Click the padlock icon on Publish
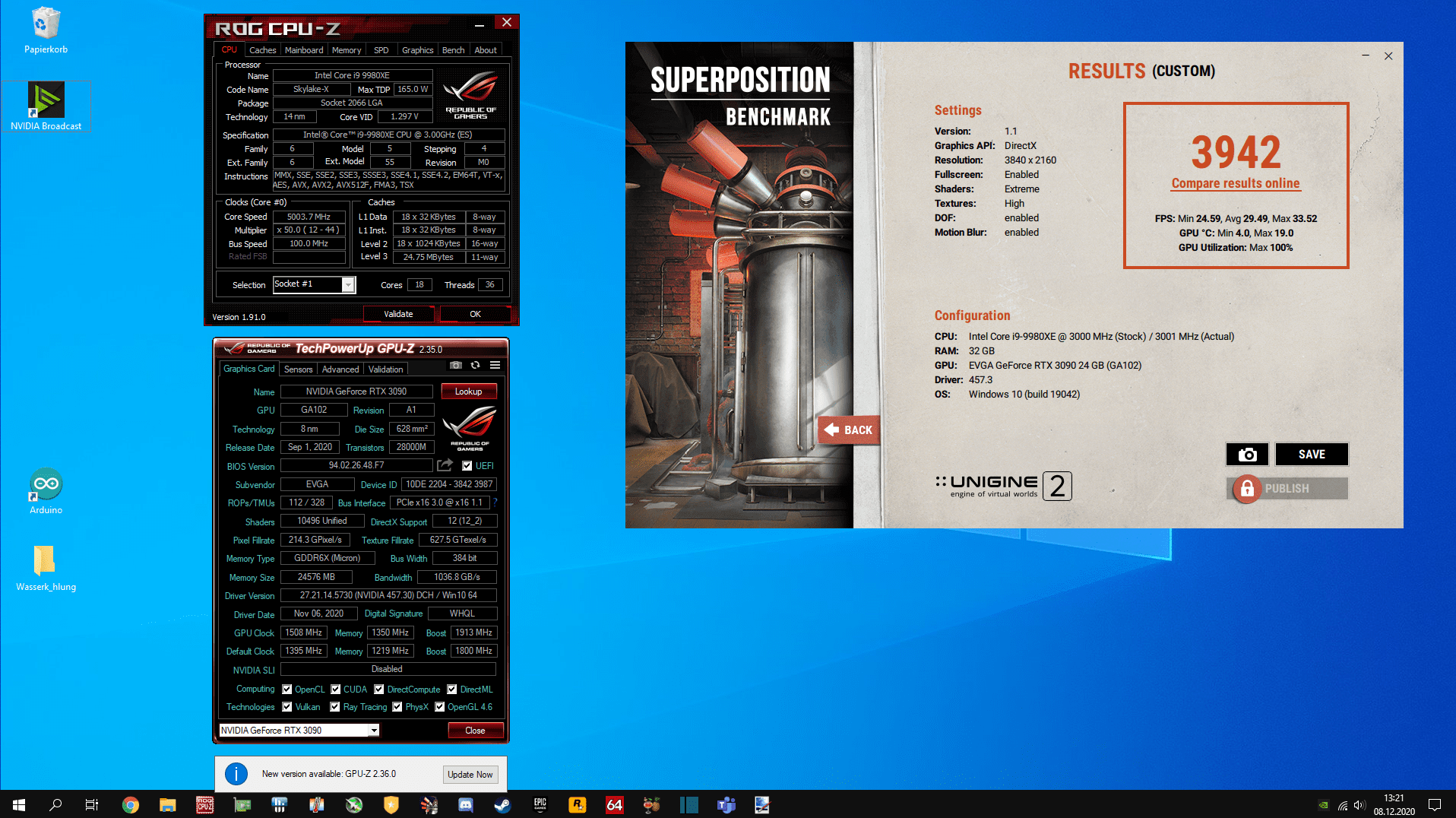This screenshot has width=1456, height=818. (x=1247, y=489)
